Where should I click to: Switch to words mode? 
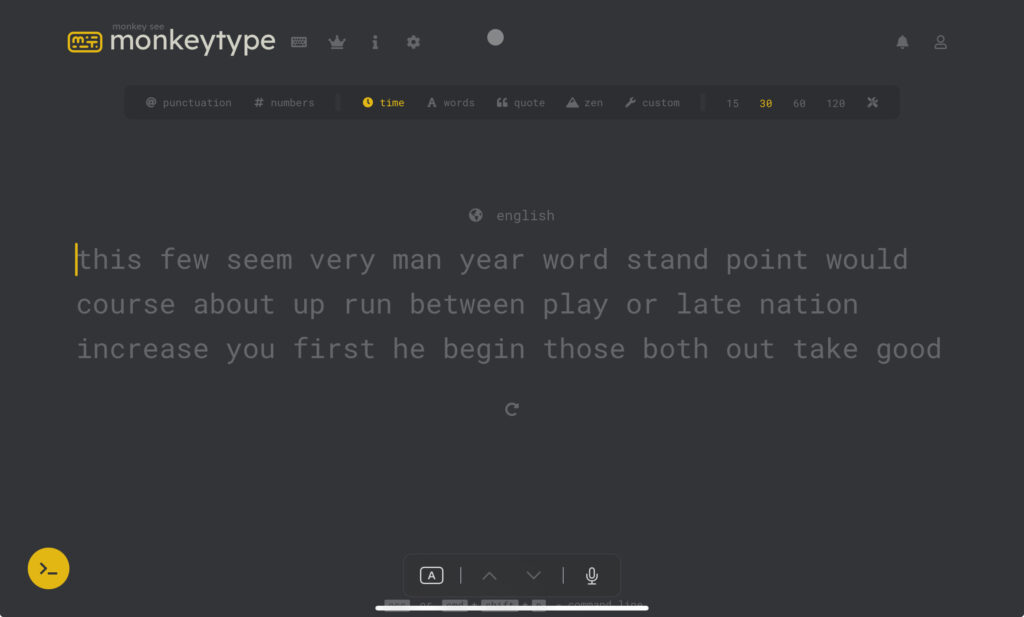pyautogui.click(x=450, y=103)
